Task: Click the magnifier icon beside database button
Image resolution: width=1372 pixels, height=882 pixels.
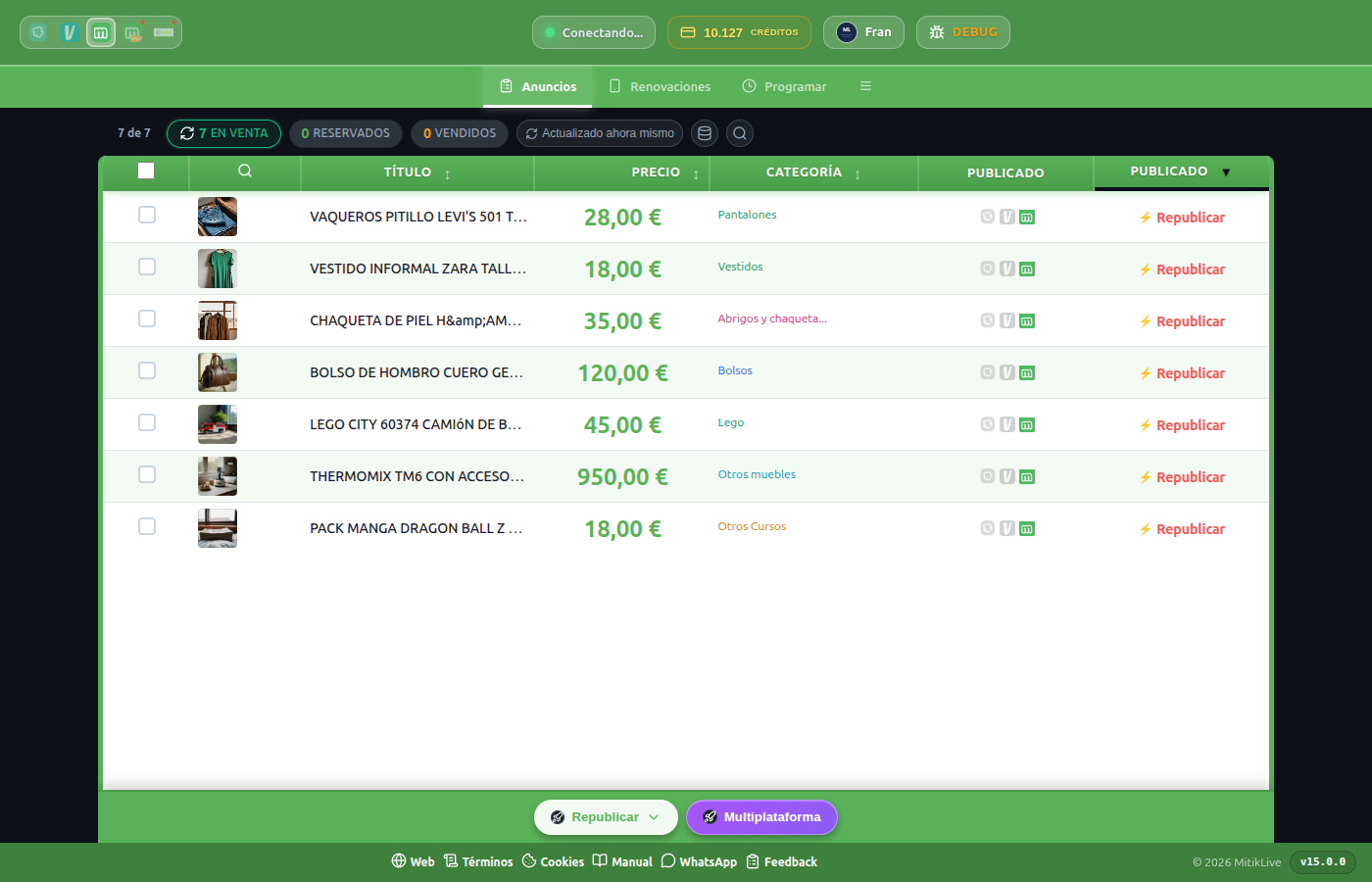Action: [x=741, y=133]
